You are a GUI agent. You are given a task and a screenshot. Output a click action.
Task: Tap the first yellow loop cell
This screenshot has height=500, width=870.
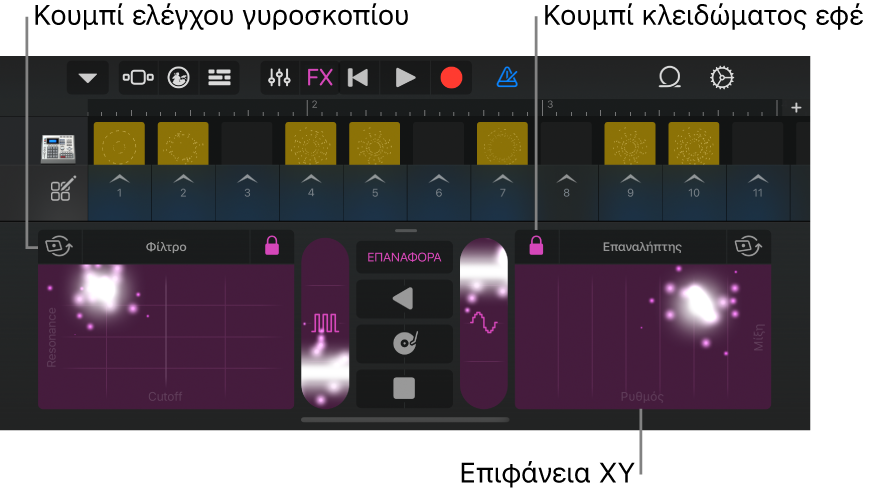click(119, 144)
